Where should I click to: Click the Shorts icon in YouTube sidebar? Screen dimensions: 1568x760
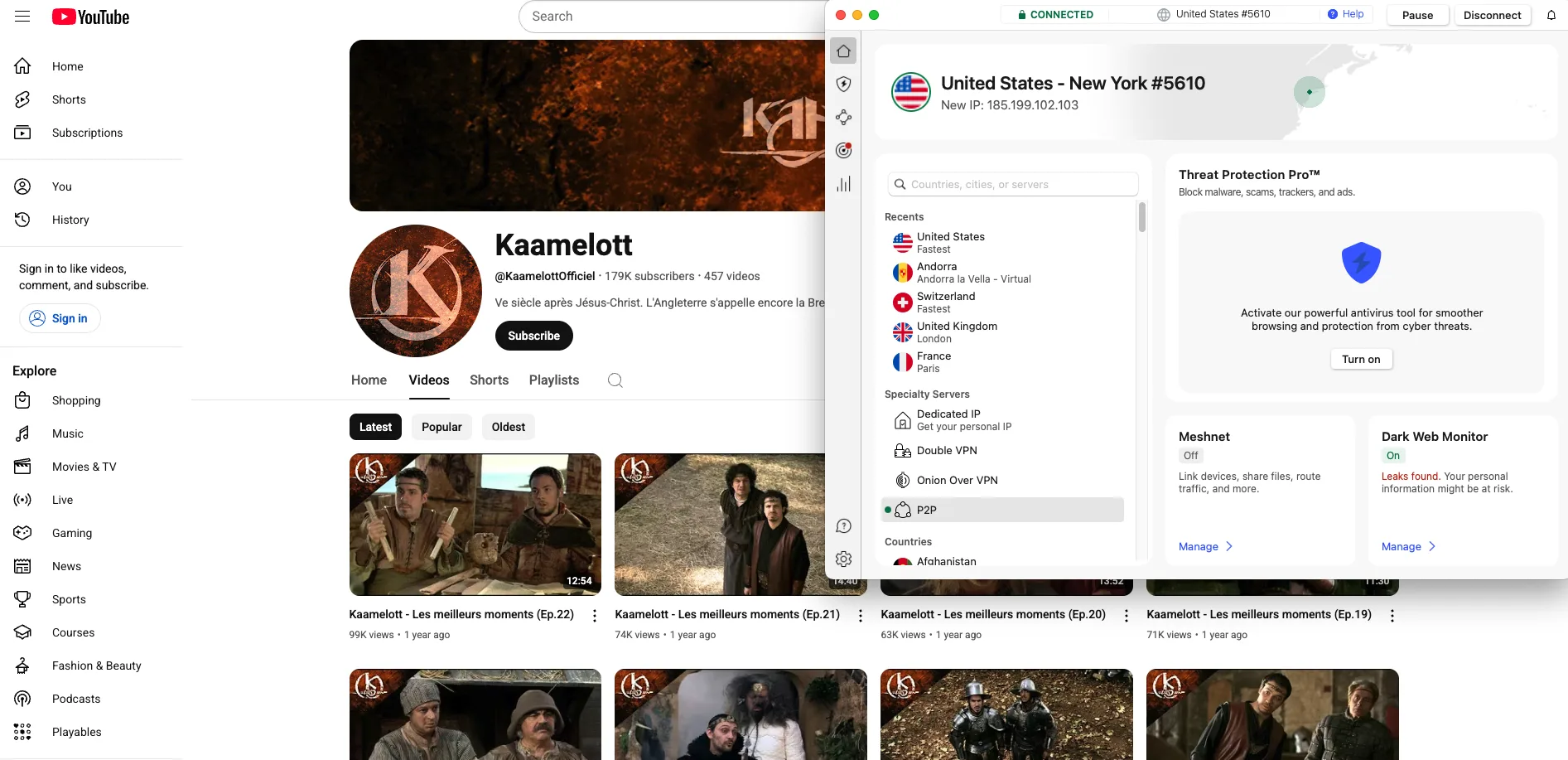pos(22,99)
